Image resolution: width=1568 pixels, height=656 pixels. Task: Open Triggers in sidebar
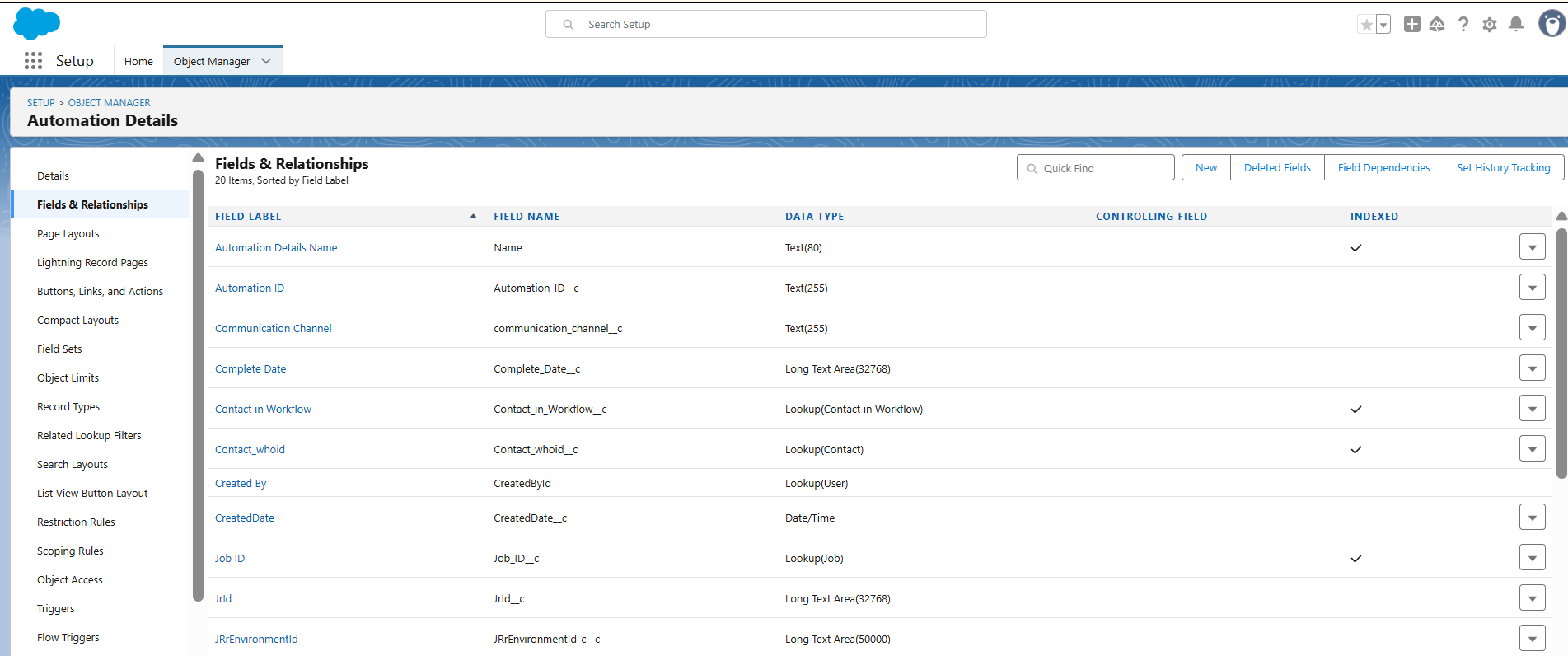click(x=56, y=608)
